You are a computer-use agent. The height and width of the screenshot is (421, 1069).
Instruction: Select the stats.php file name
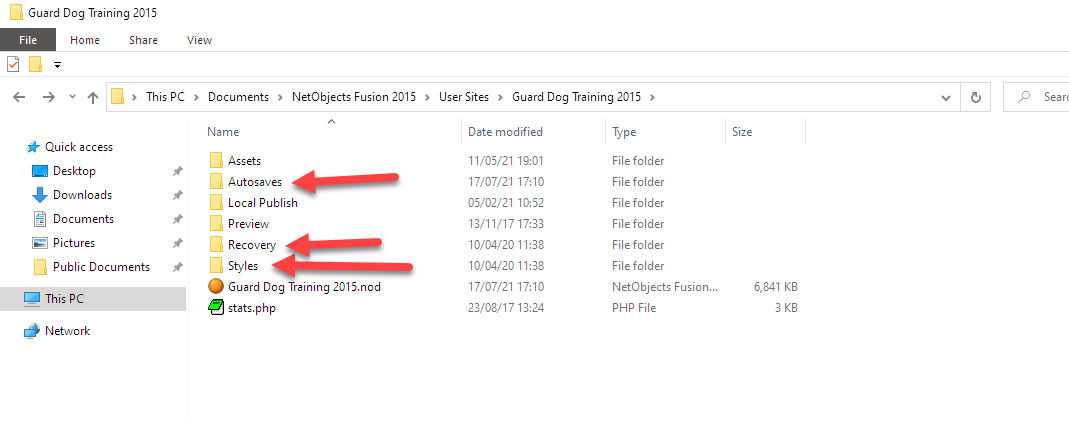click(252, 308)
